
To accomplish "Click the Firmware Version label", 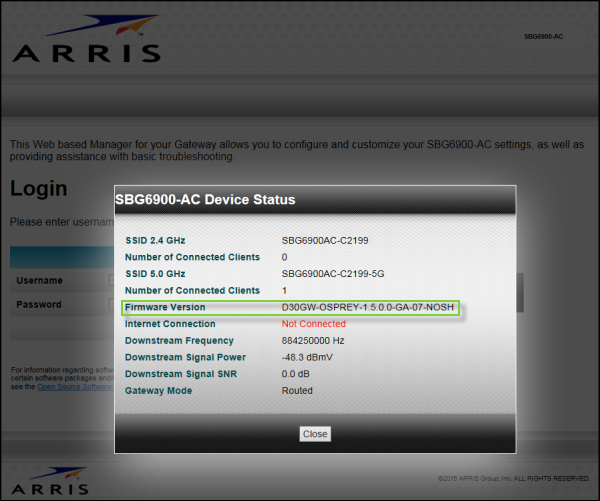I will tap(165, 307).
